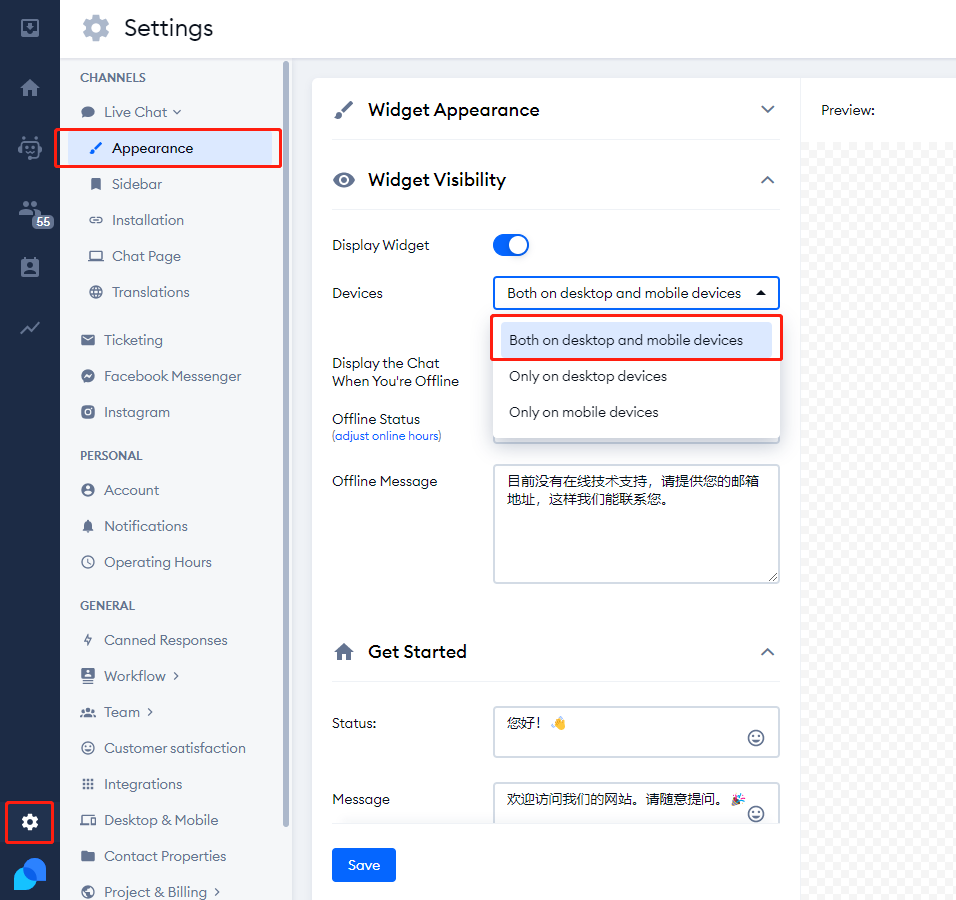Select Only on desktop devices option
956x900 pixels.
588,376
